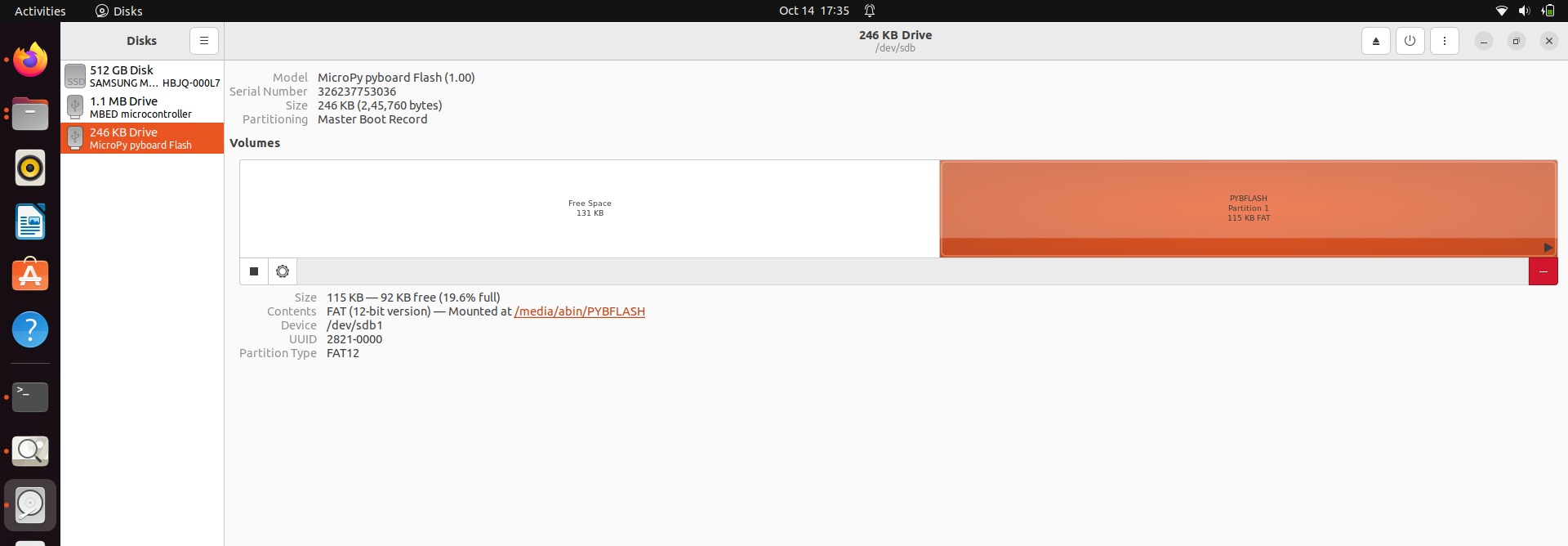Launch Firefox from the dock
Screen dimensions: 1568x546
tap(30, 60)
